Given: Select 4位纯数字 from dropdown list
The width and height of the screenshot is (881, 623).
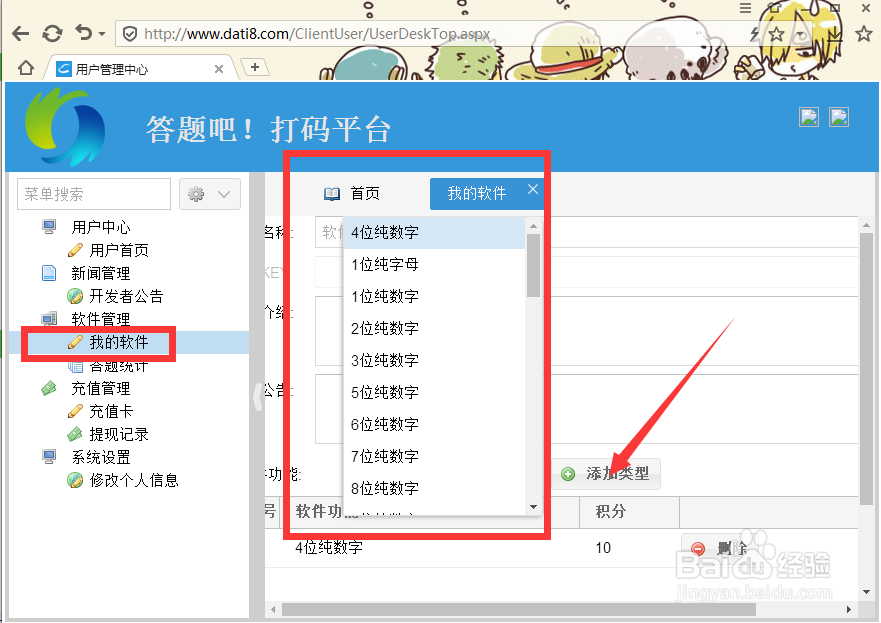Looking at the screenshot, I should tap(434, 233).
